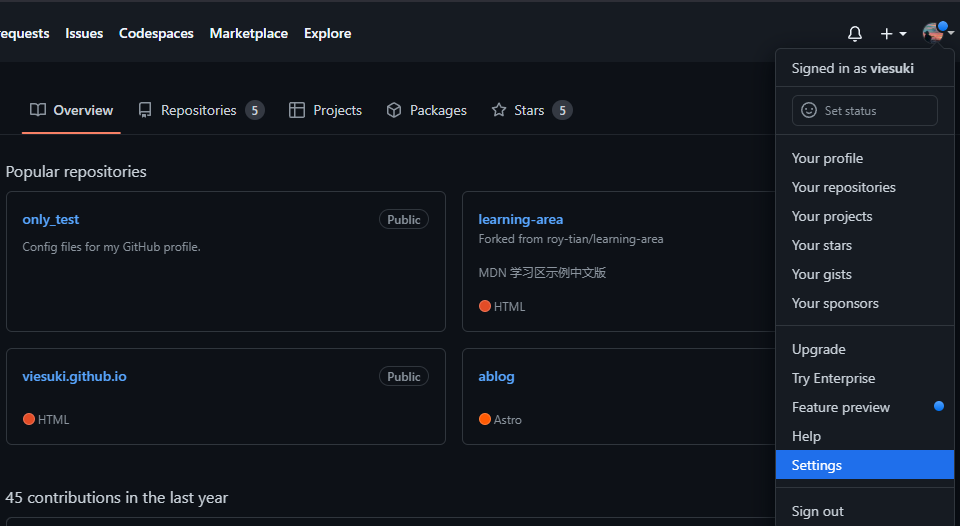Open the viesuki.github.io repository

click(74, 376)
